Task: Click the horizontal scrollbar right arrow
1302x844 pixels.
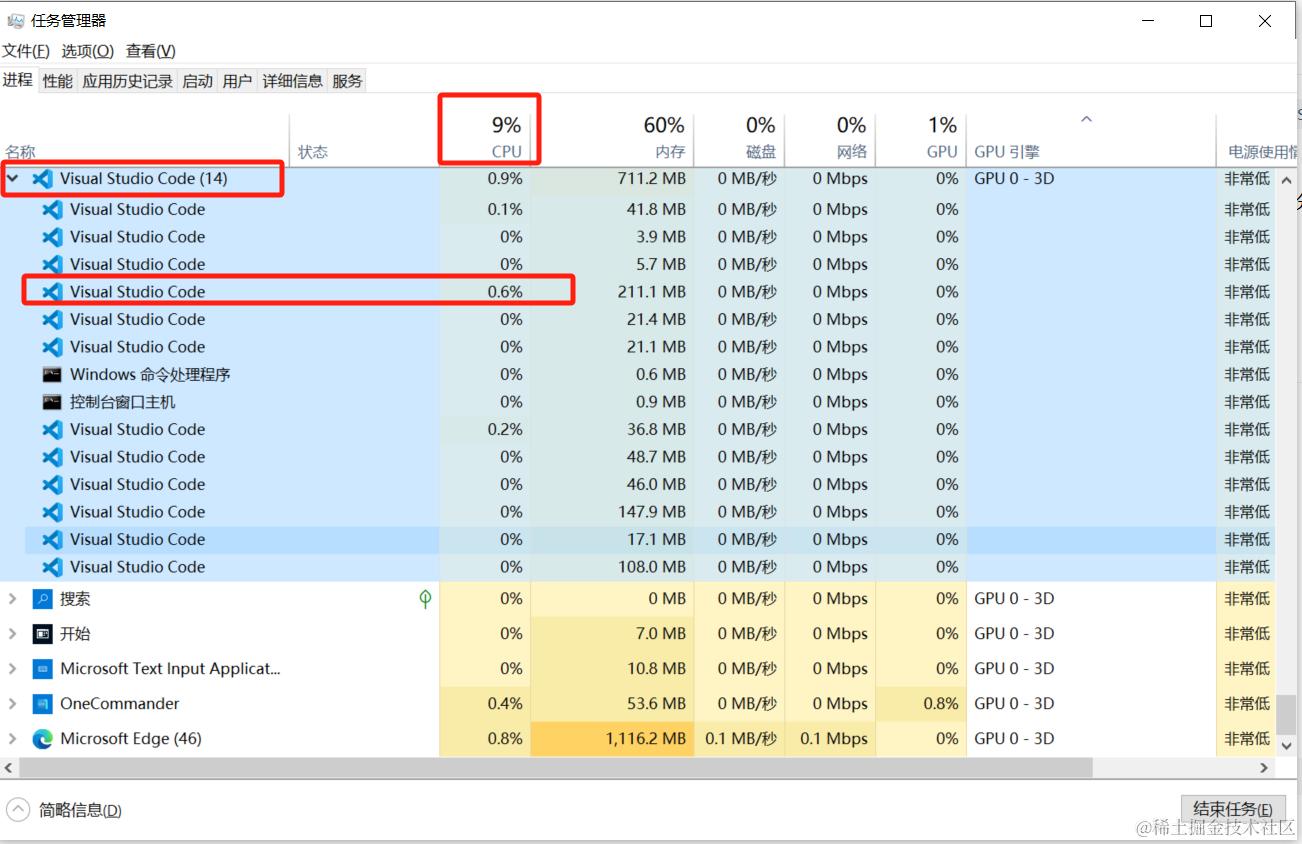Action: tap(1265, 768)
